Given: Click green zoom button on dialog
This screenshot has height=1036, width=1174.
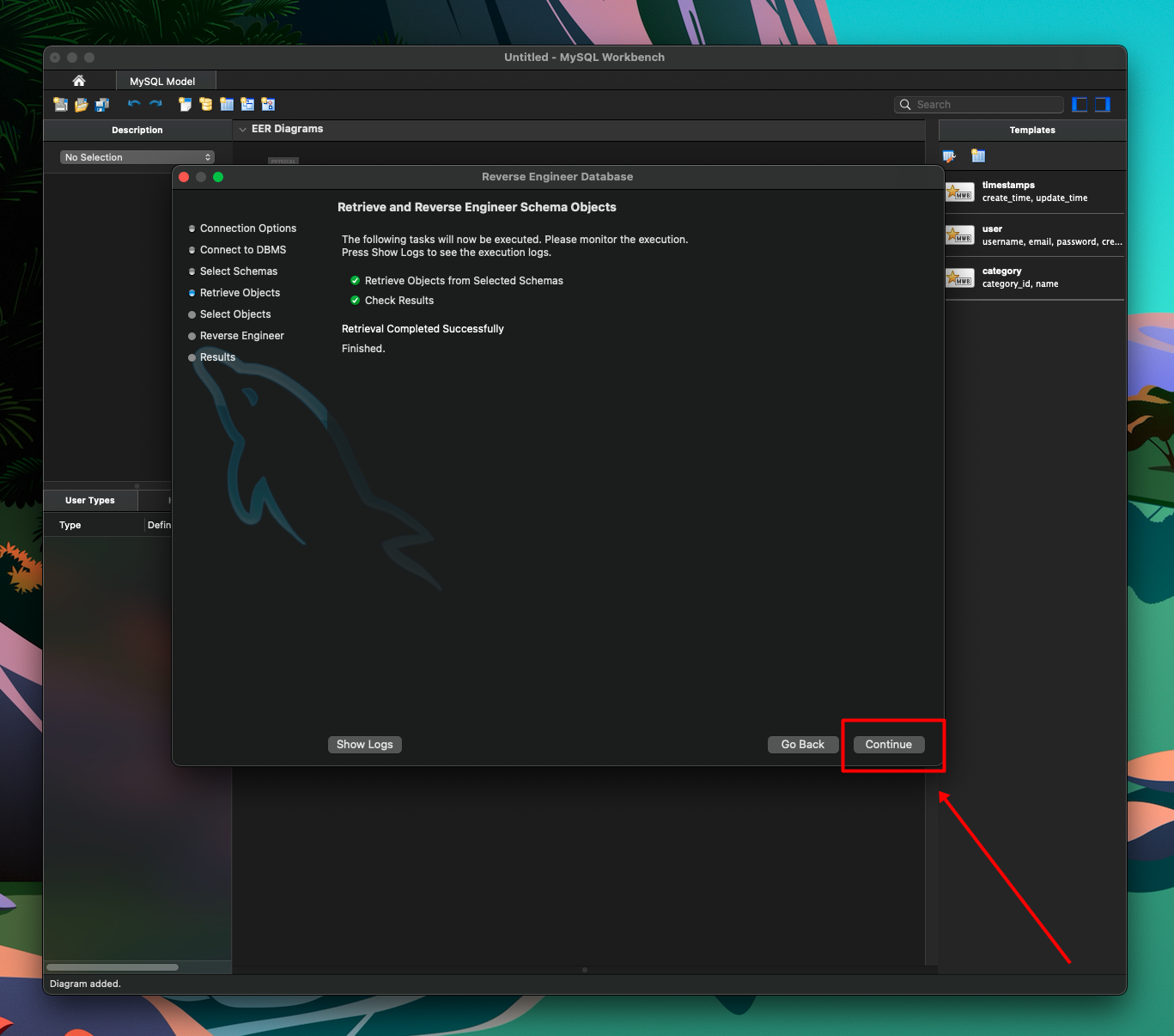Looking at the screenshot, I should click(218, 177).
